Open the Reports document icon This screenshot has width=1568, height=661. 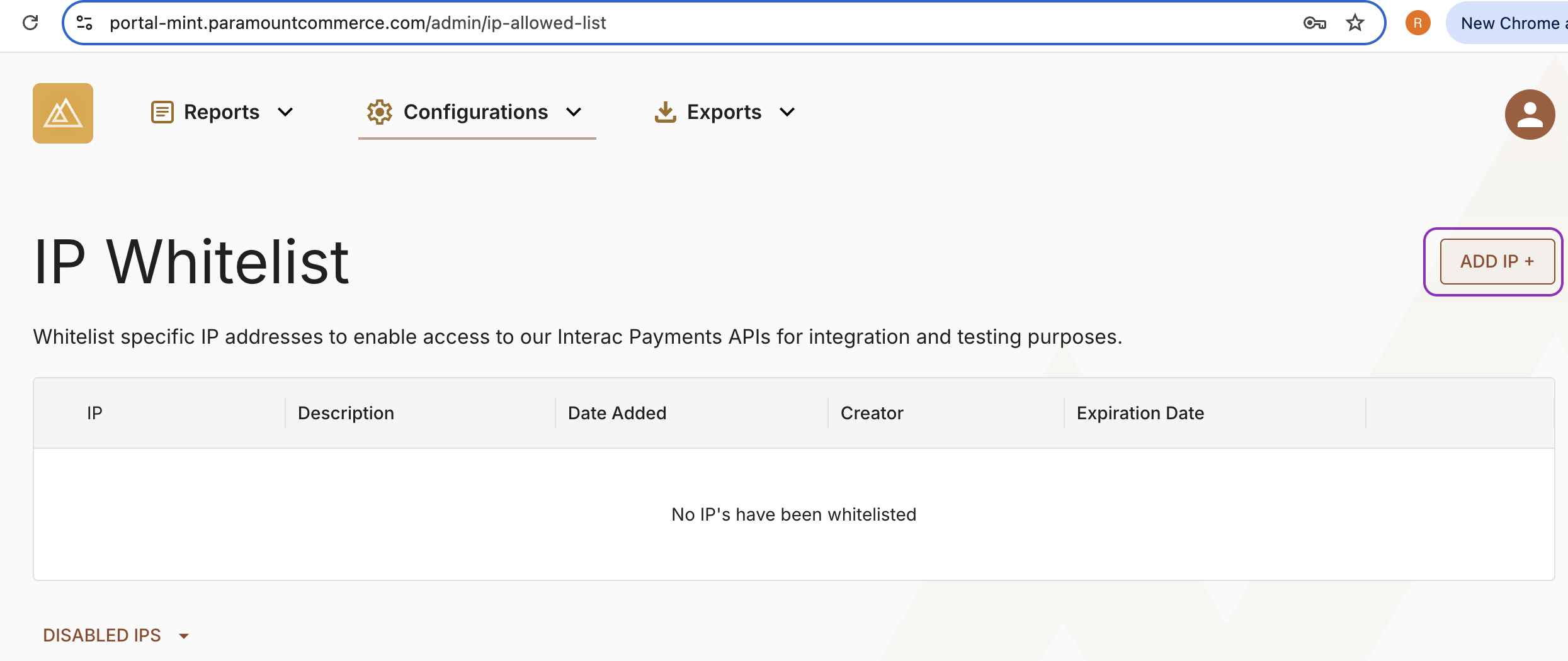point(162,111)
